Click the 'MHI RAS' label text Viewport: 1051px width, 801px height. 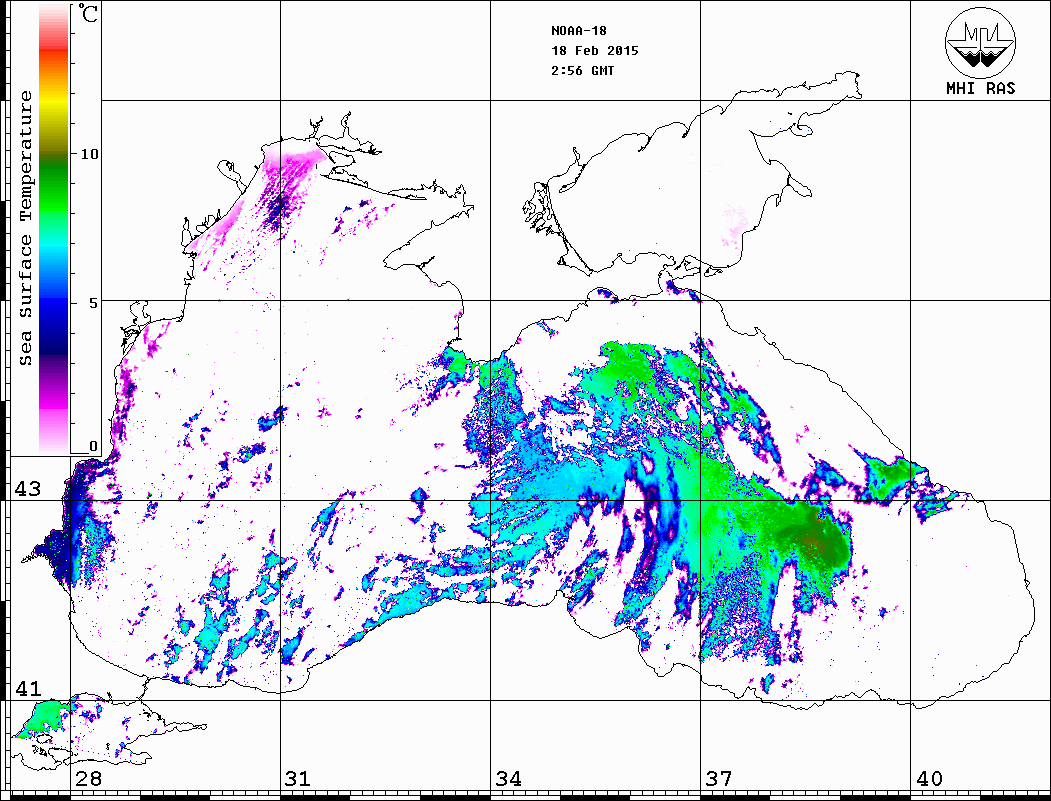(981, 88)
